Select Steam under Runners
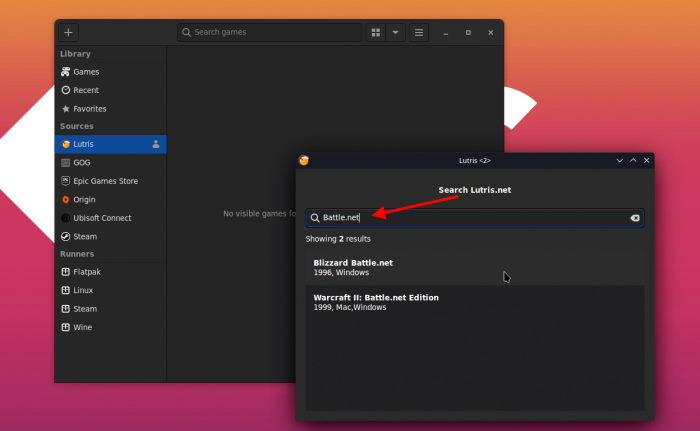The height and width of the screenshot is (431, 700). coord(111,309)
